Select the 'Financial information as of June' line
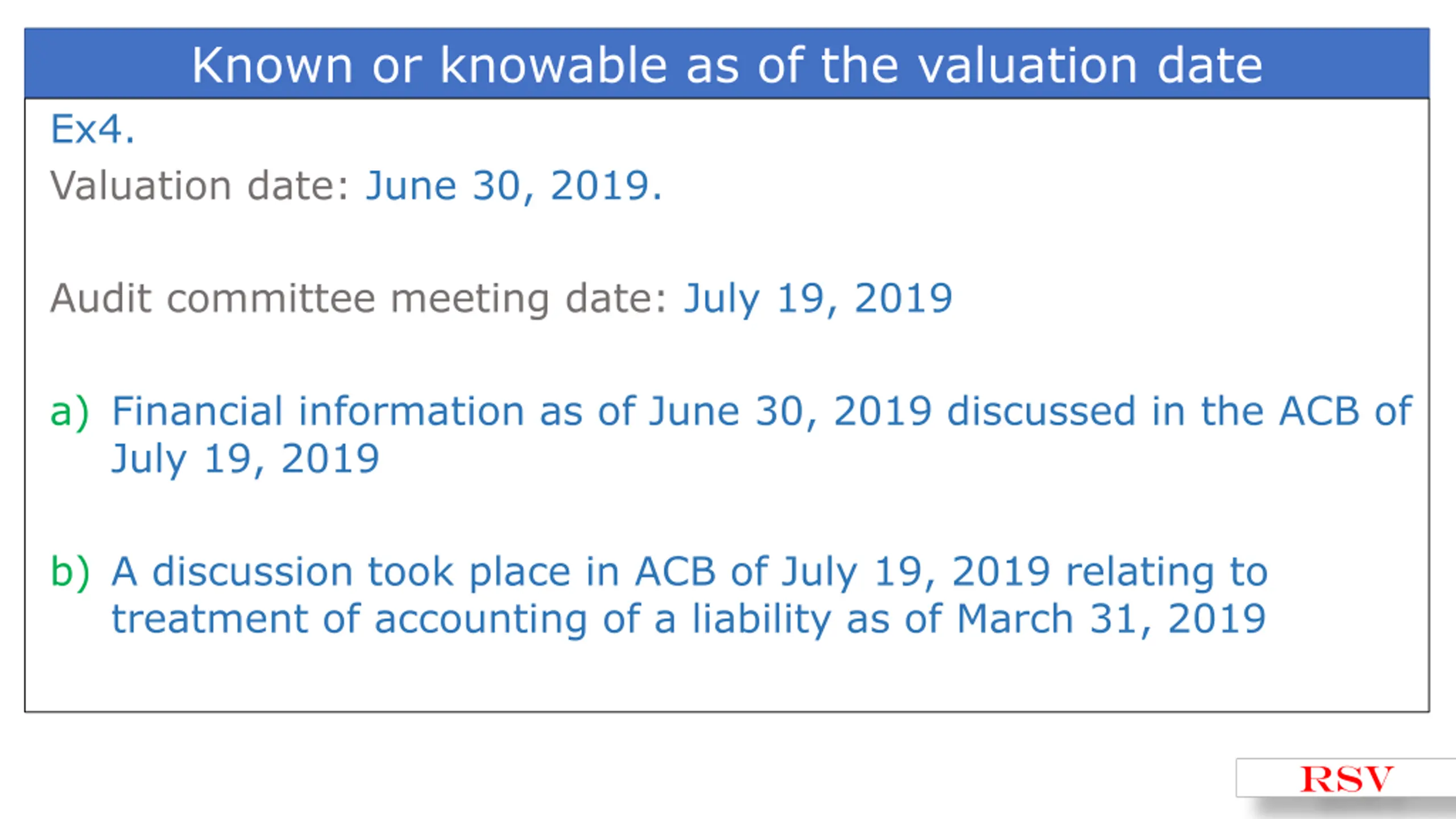 (762, 411)
